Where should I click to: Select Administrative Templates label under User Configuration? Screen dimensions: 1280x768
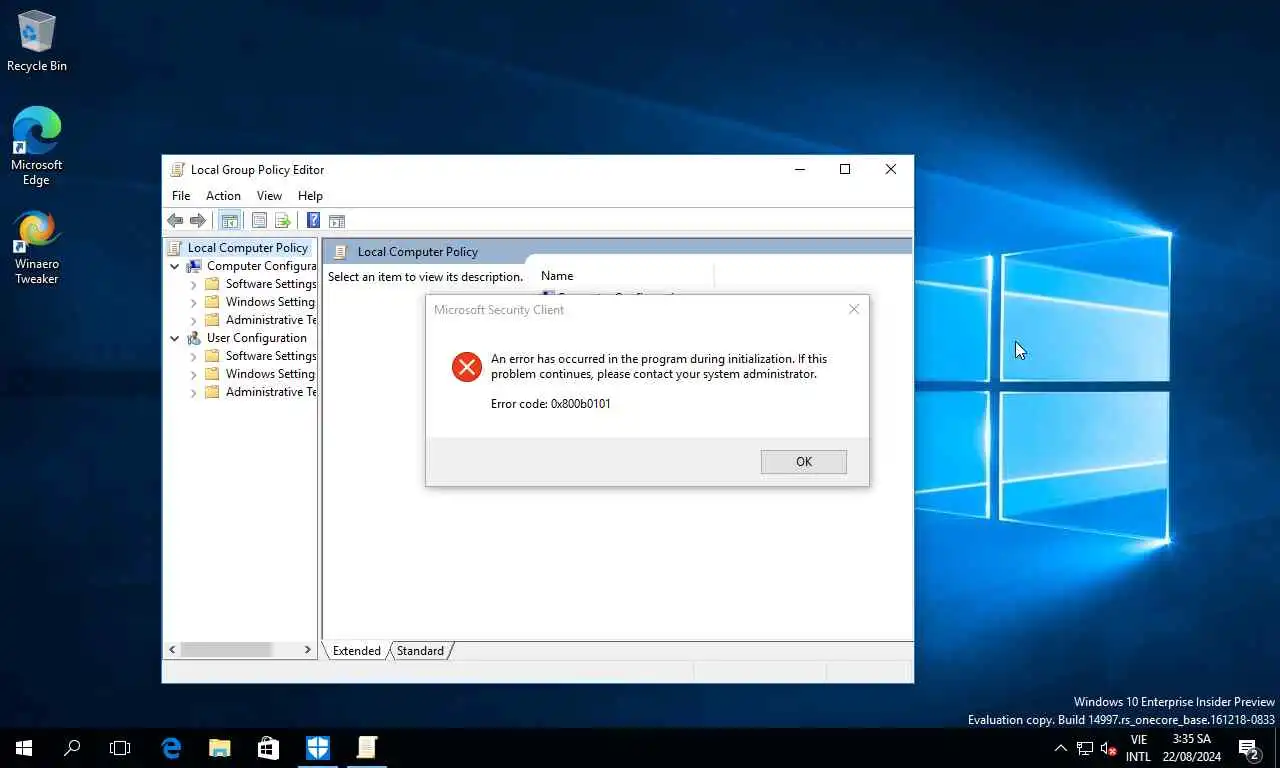(x=271, y=392)
